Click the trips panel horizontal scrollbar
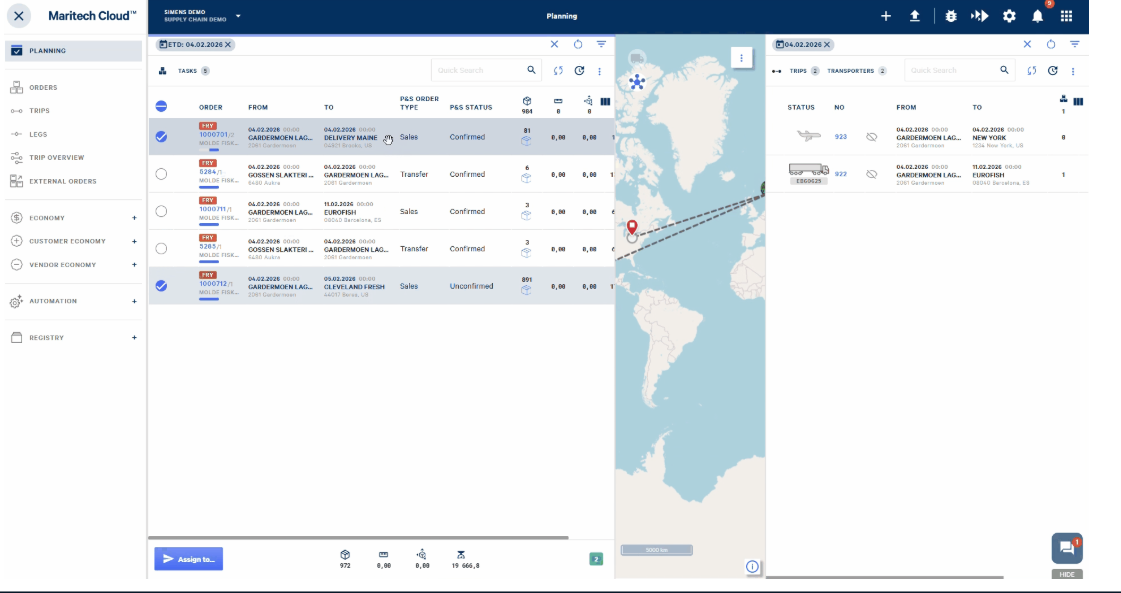Viewport: 1121px width, 593px height. coord(884,577)
